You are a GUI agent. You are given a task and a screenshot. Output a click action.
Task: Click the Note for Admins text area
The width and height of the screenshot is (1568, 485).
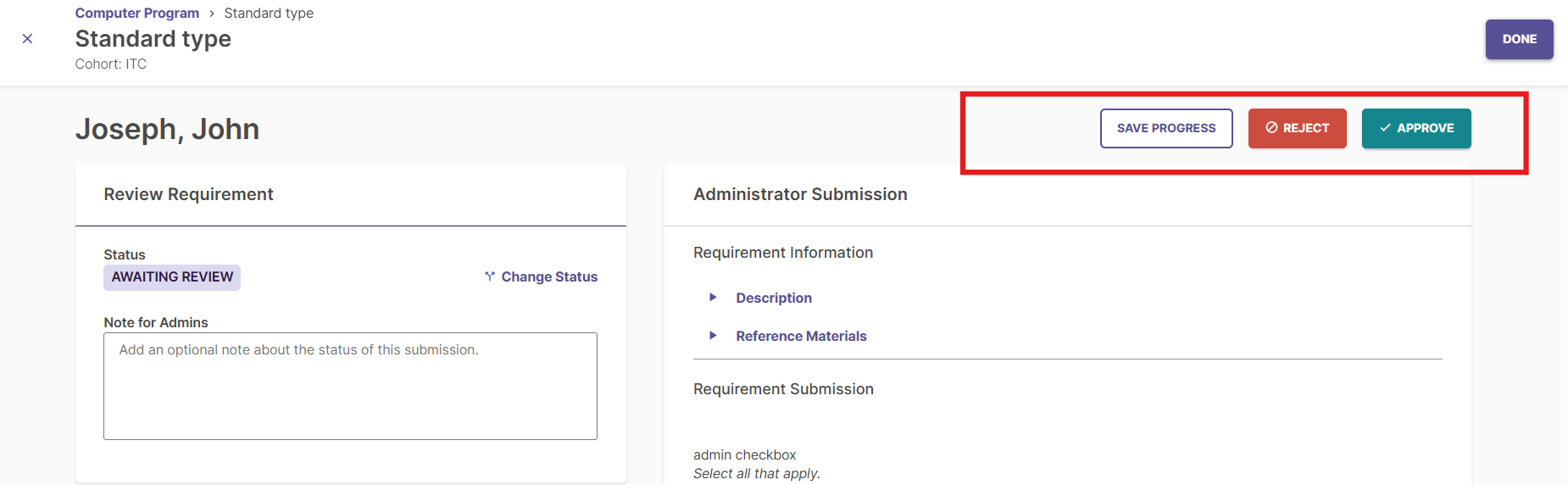350,386
